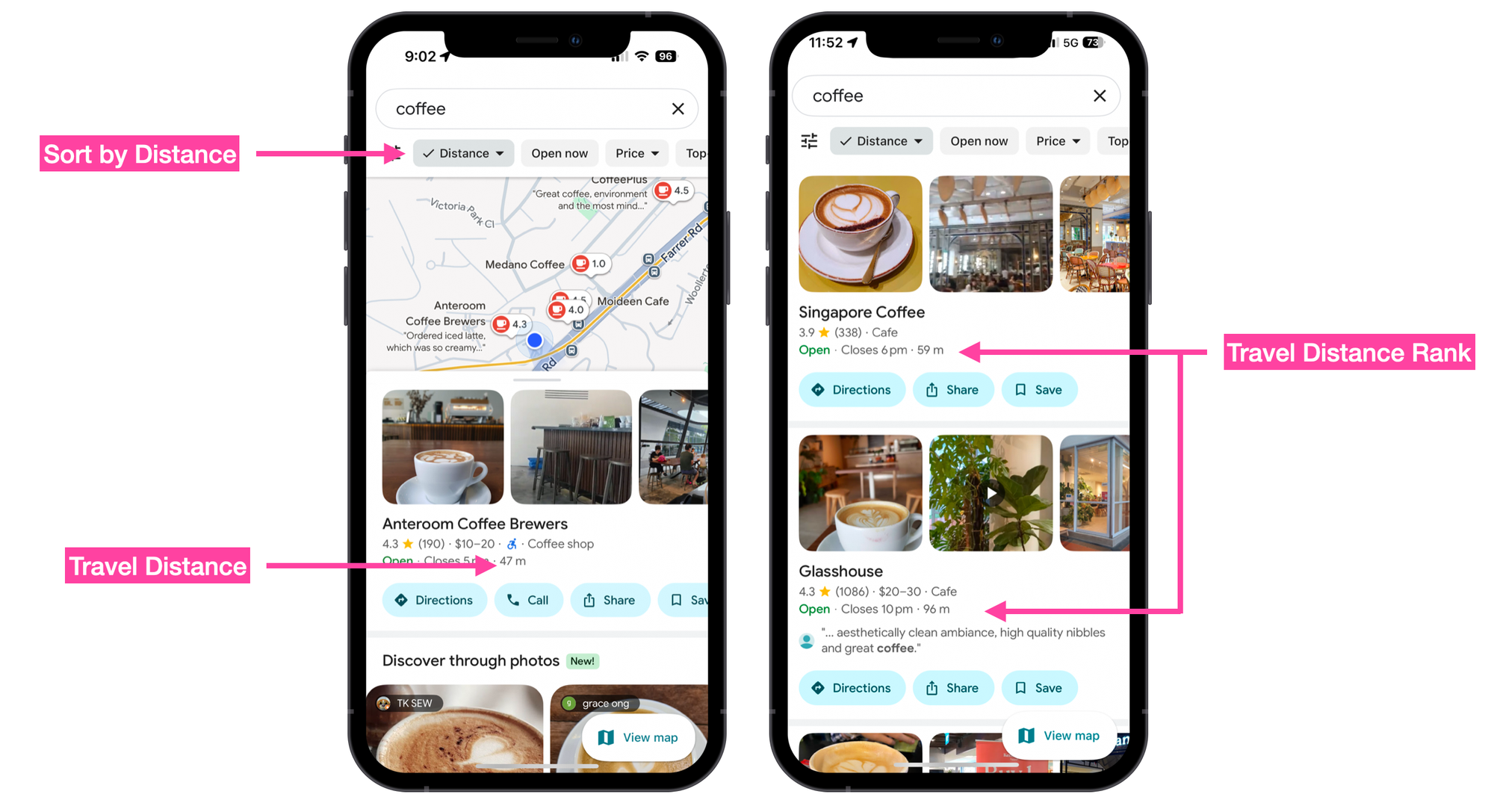Toggle the Open now filter on left screen

pyautogui.click(x=558, y=150)
